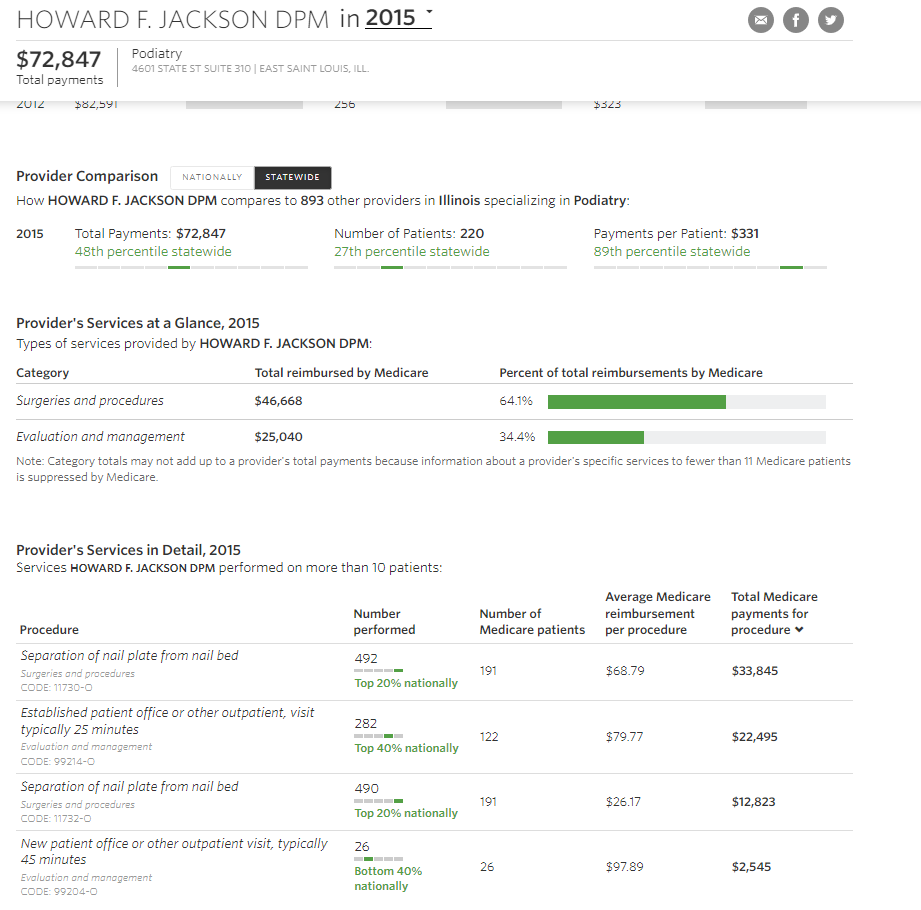Click Average Medicare reimbursement column header
The image size is (921, 910).
657,614
